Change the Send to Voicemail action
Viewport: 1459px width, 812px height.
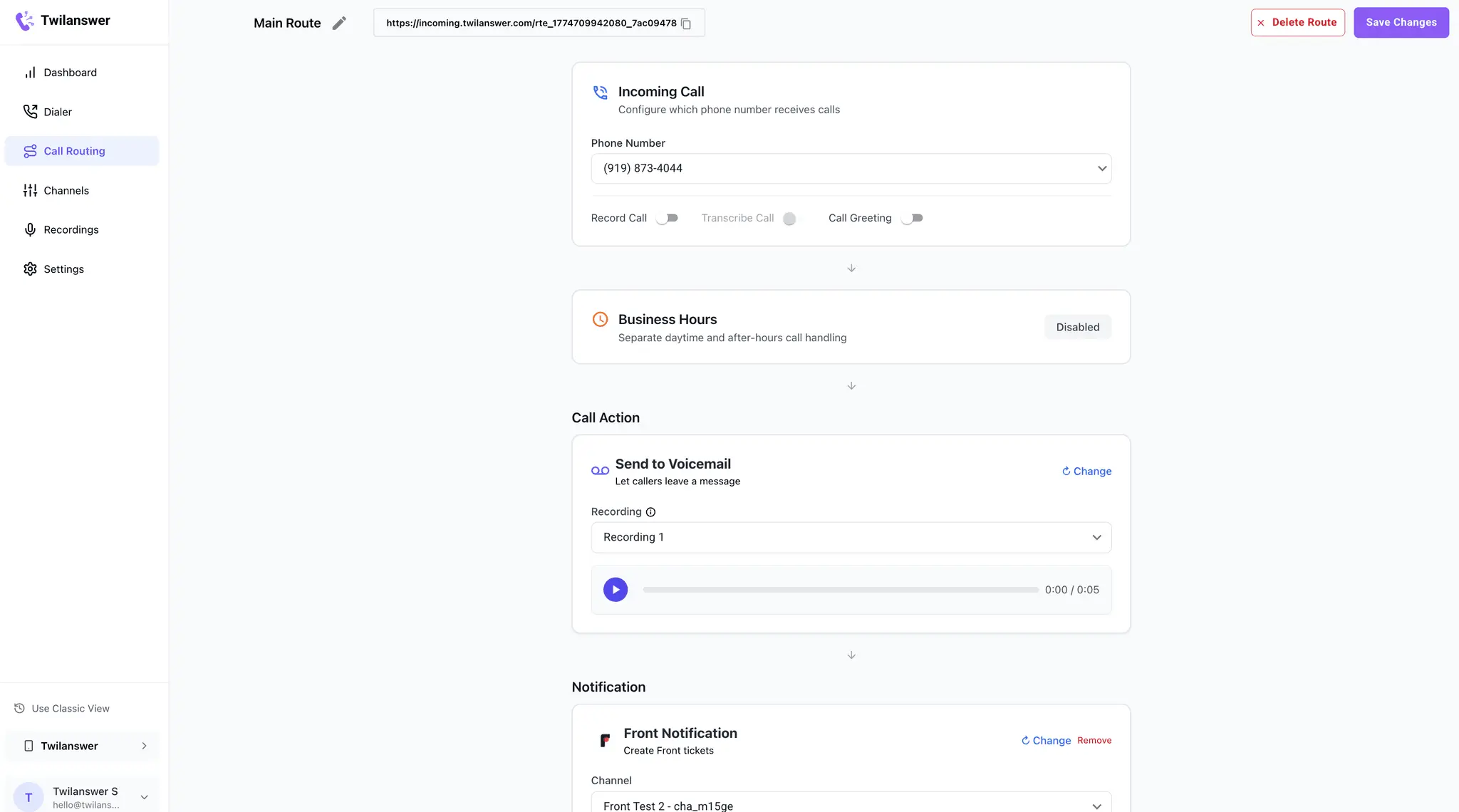point(1086,472)
